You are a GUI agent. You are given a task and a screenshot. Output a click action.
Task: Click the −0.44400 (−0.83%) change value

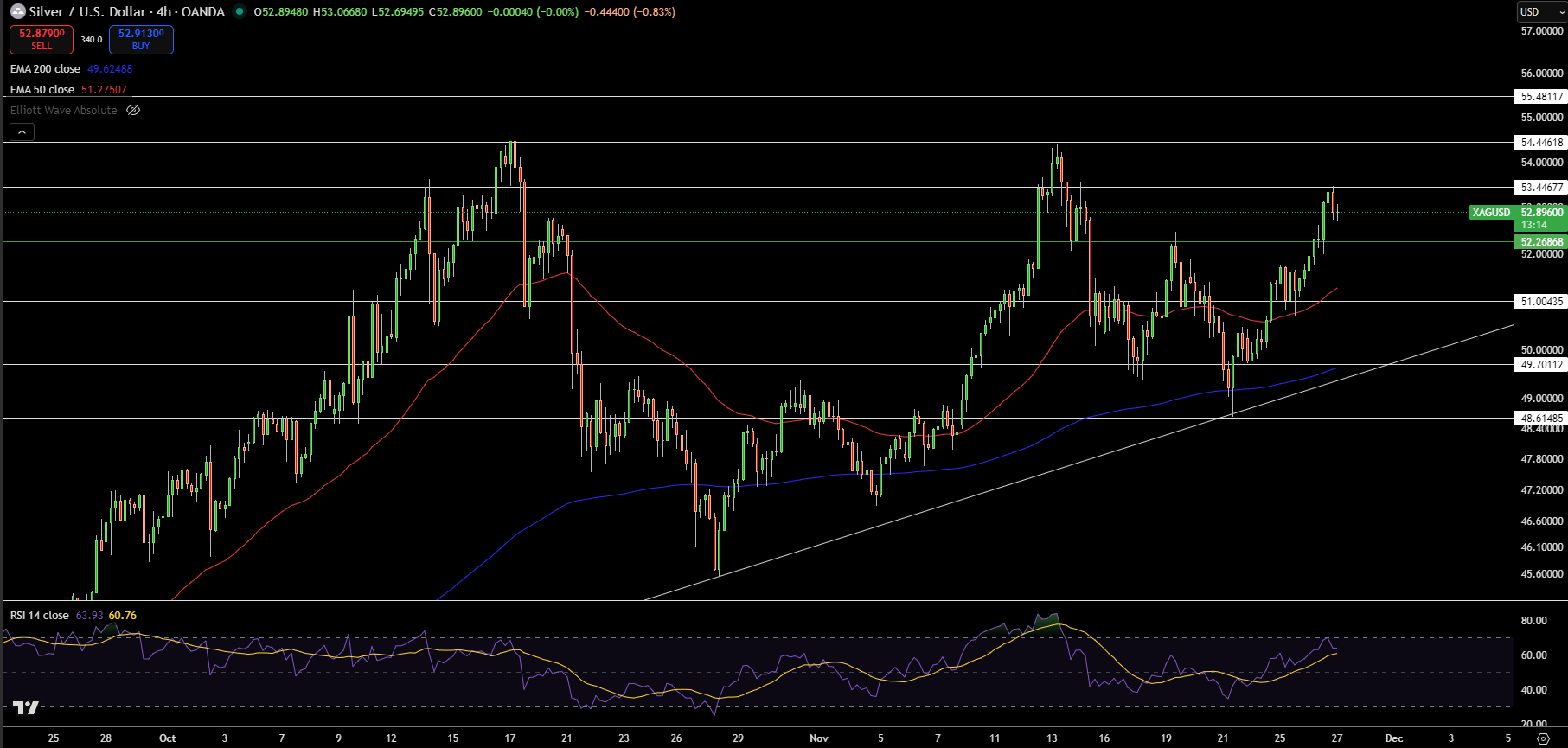pyautogui.click(x=630, y=12)
